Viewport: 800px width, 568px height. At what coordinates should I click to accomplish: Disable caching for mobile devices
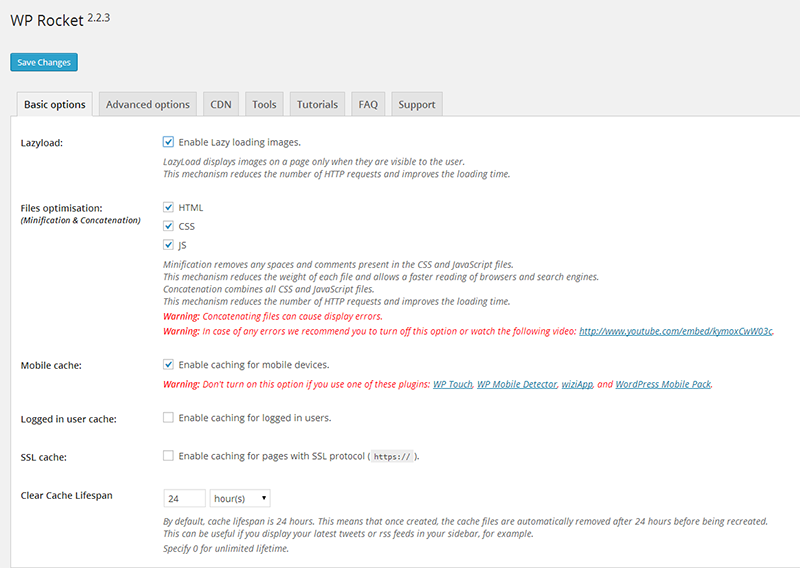tap(168, 365)
